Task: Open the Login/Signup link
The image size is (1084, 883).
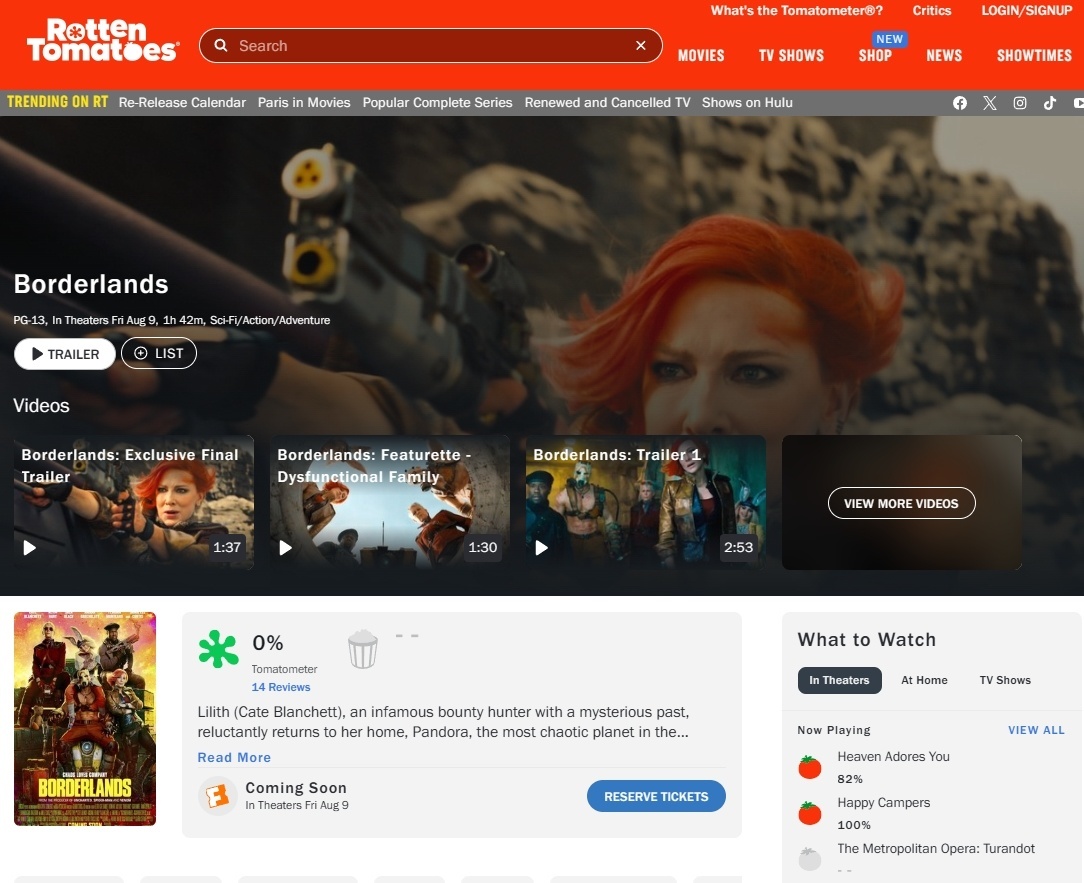Action: coord(1027,10)
